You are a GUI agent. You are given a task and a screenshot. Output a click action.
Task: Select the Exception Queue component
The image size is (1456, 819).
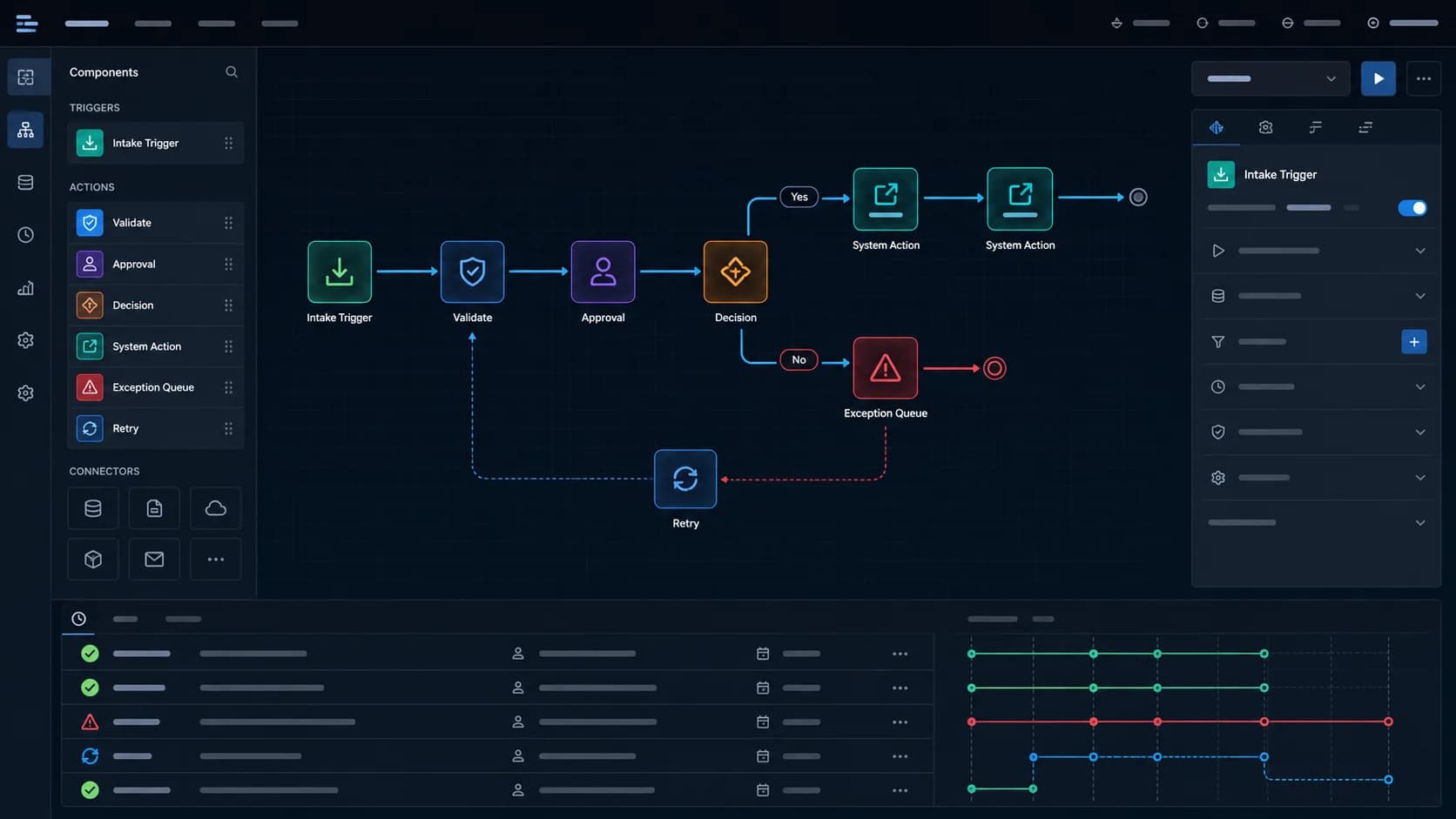pos(155,387)
